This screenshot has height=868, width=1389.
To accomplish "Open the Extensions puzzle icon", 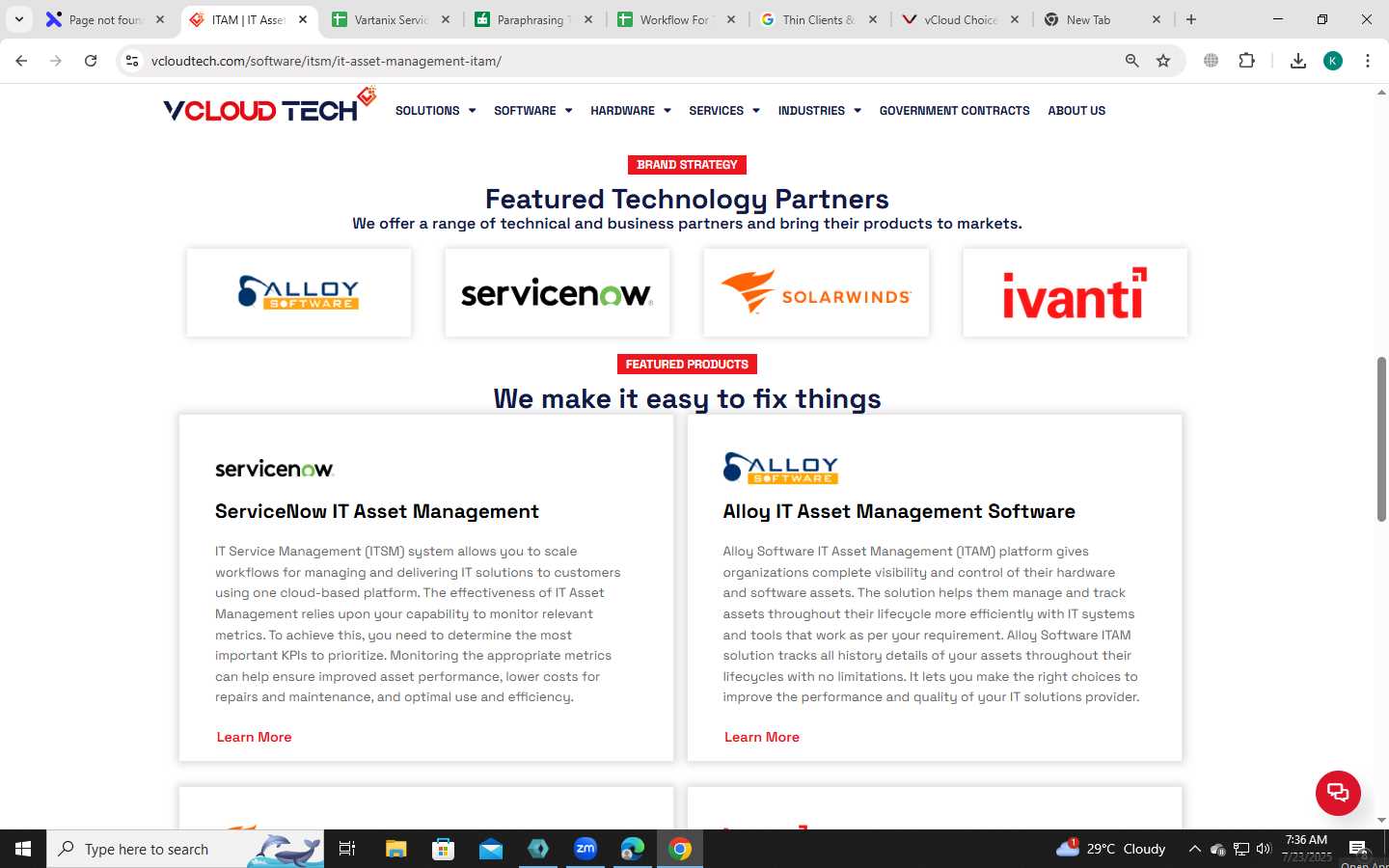I will pyautogui.click(x=1246, y=61).
